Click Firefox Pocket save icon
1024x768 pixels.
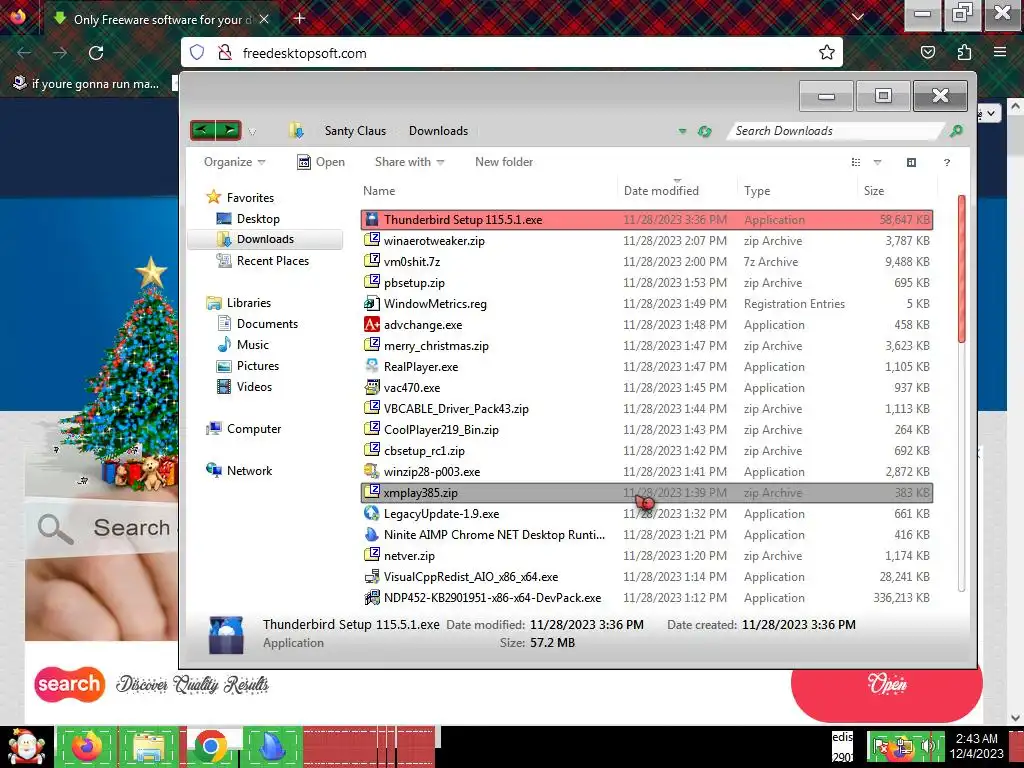coord(927,53)
